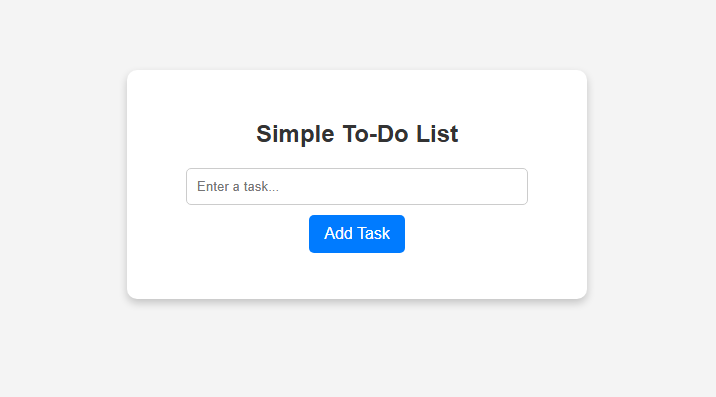Click the middle of the task input box
The width and height of the screenshot is (716, 397).
click(x=357, y=186)
